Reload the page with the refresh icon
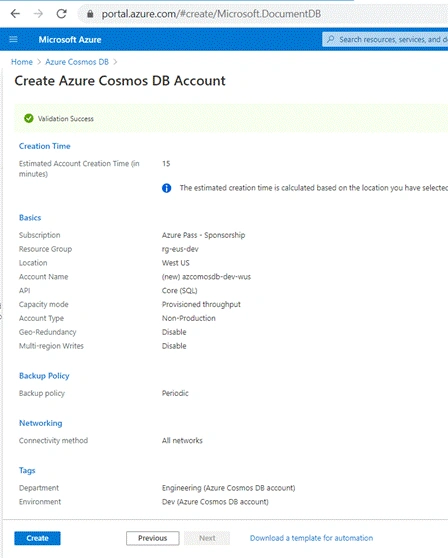The width and height of the screenshot is (448, 558). [x=62, y=14]
